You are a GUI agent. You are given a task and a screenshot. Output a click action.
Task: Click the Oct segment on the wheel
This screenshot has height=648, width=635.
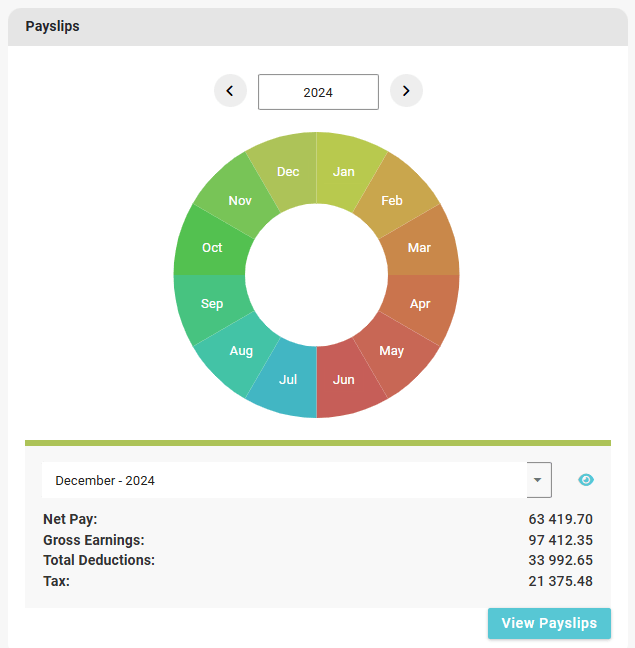pos(212,247)
